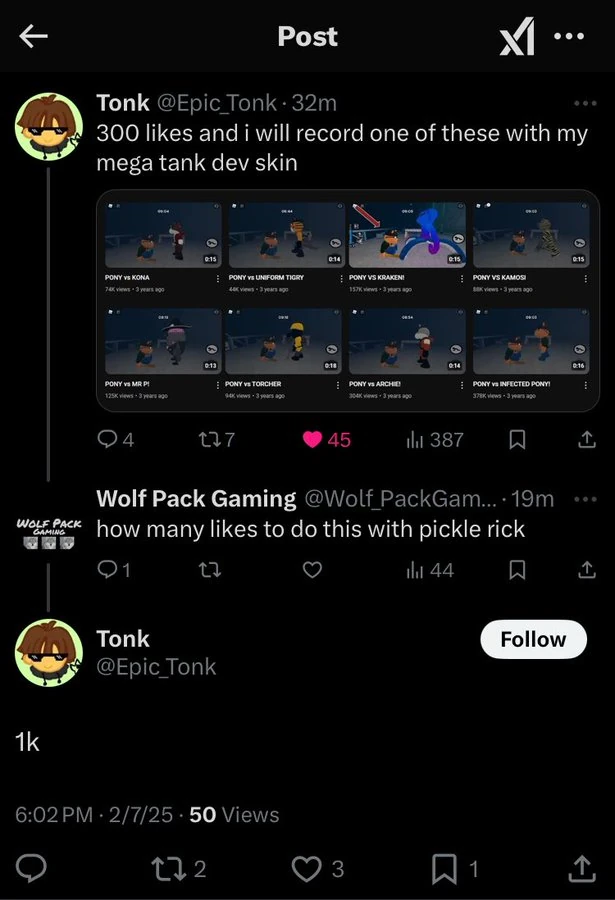The width and height of the screenshot is (615, 900).
Task: Open the Grok xAI icon
Action: (517, 38)
